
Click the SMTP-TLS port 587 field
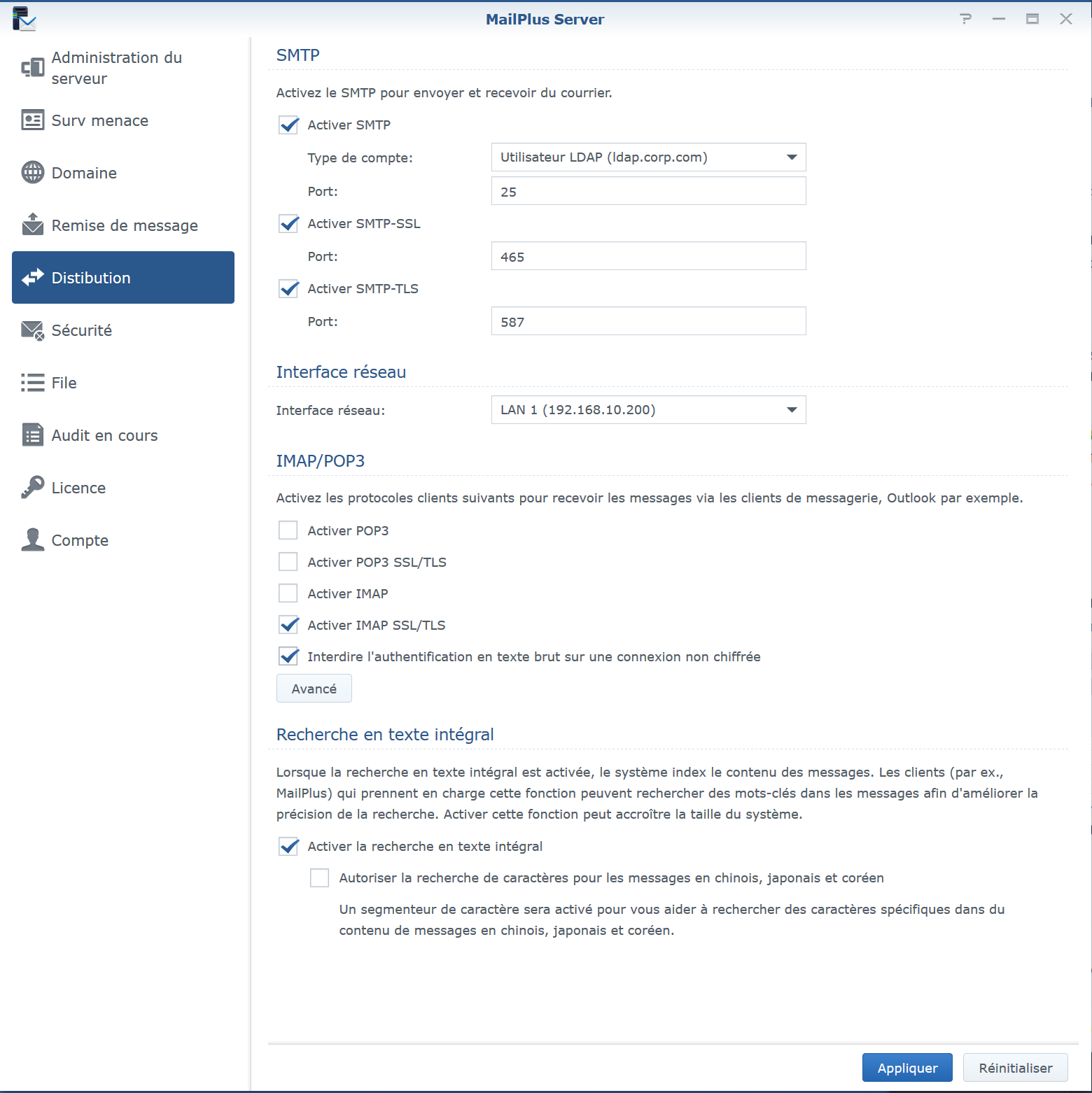tap(648, 322)
